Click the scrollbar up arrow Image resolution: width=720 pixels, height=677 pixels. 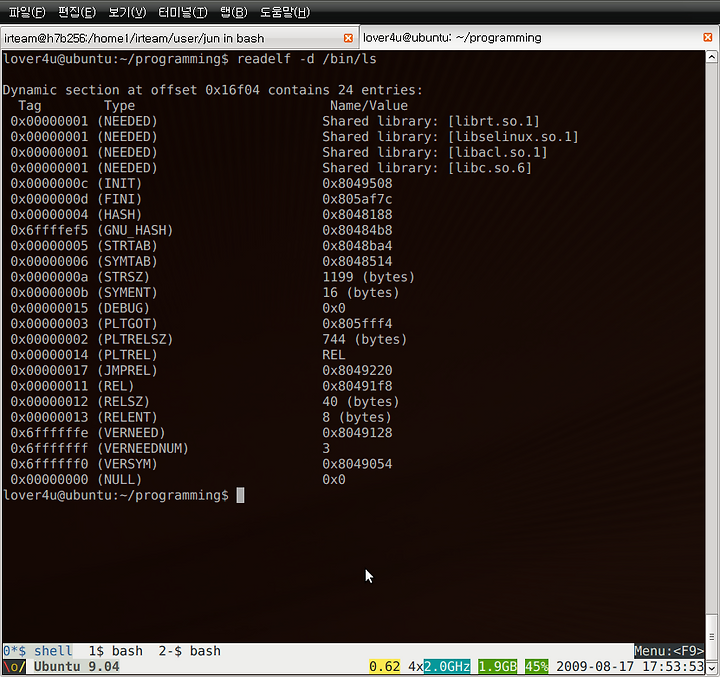[712, 57]
